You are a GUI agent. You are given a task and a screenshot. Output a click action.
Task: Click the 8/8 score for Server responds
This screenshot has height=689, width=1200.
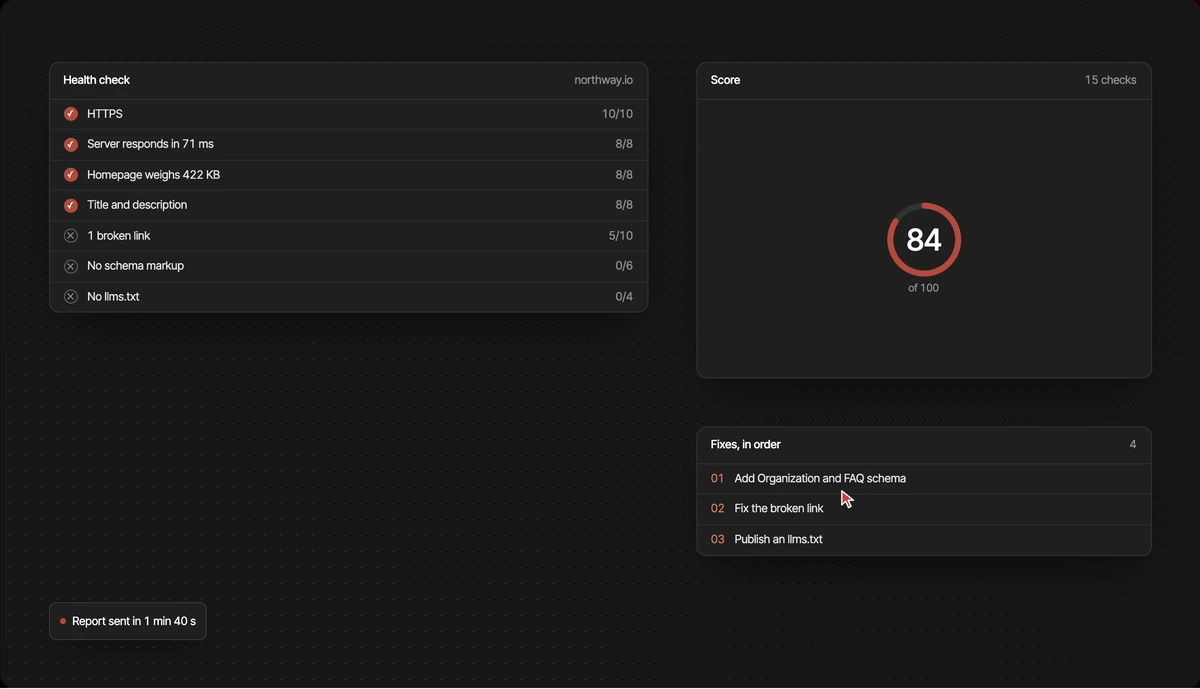tap(624, 144)
